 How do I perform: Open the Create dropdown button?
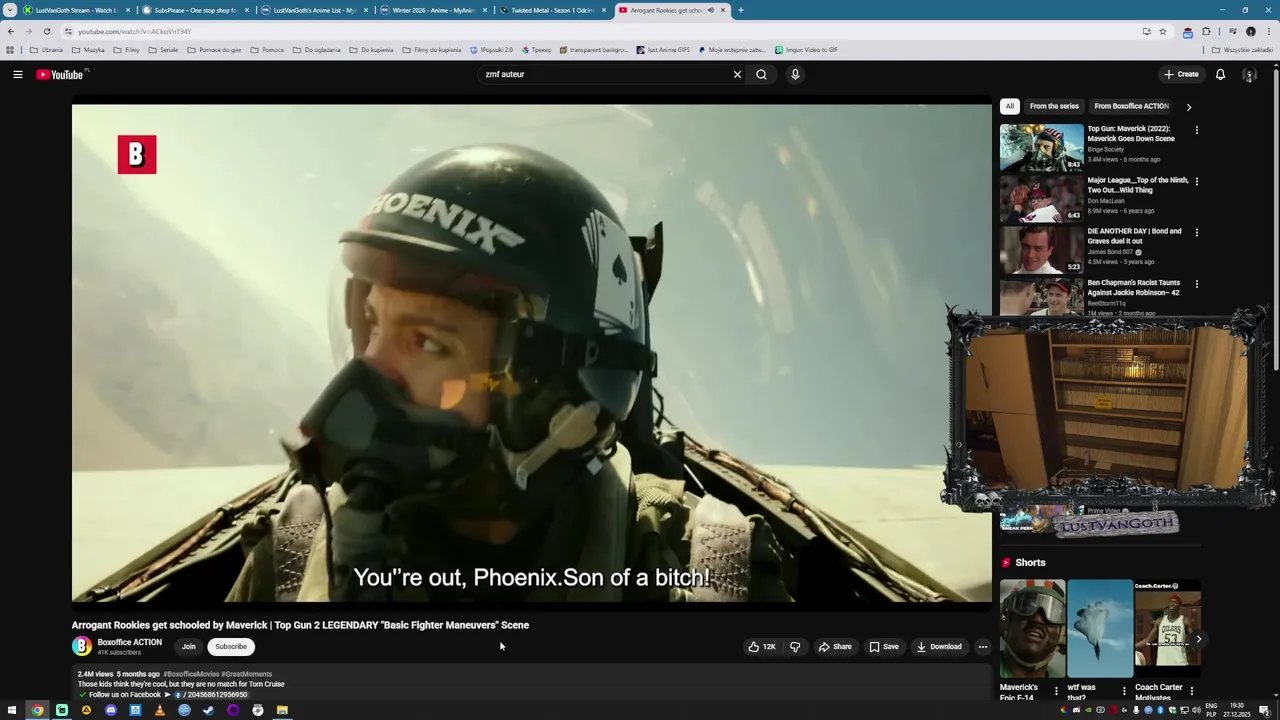point(1181,74)
